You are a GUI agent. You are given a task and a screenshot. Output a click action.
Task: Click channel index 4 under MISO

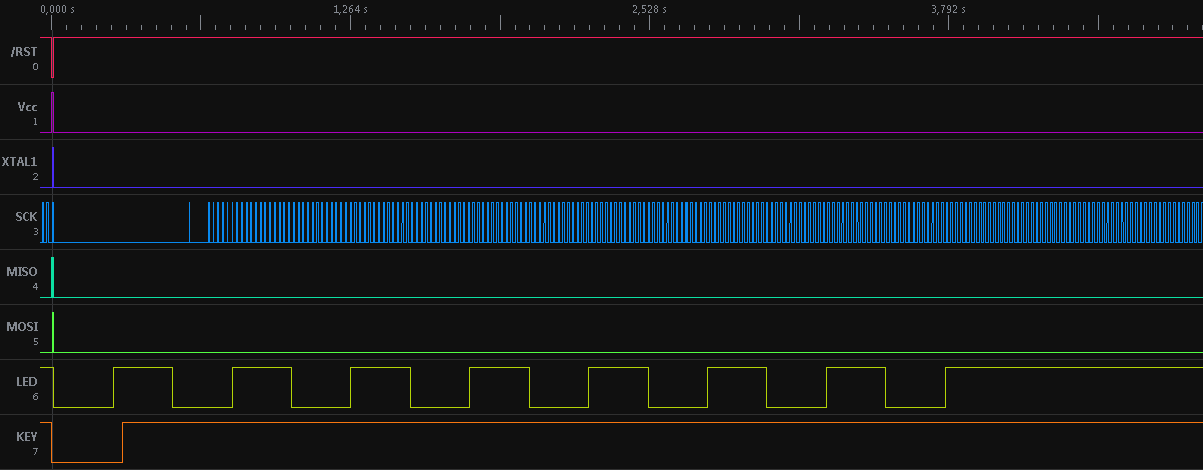pyautogui.click(x=35, y=287)
